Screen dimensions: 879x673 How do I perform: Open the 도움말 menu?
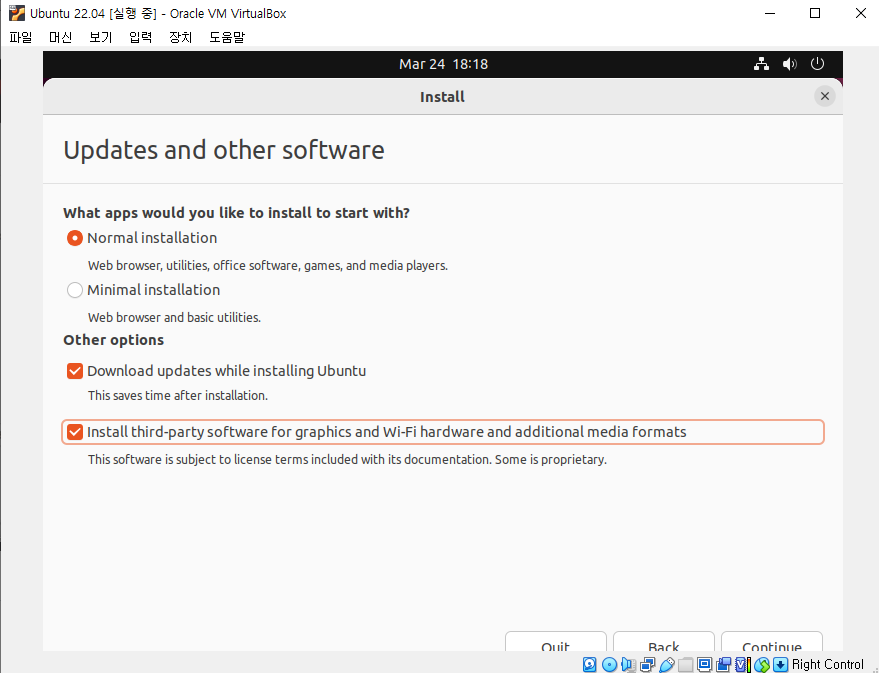227,37
